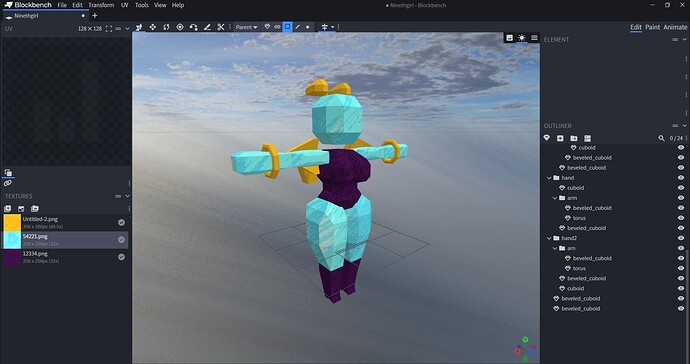This screenshot has width=690, height=364.
Task: Switch to face selection mode
Action: click(x=287, y=27)
